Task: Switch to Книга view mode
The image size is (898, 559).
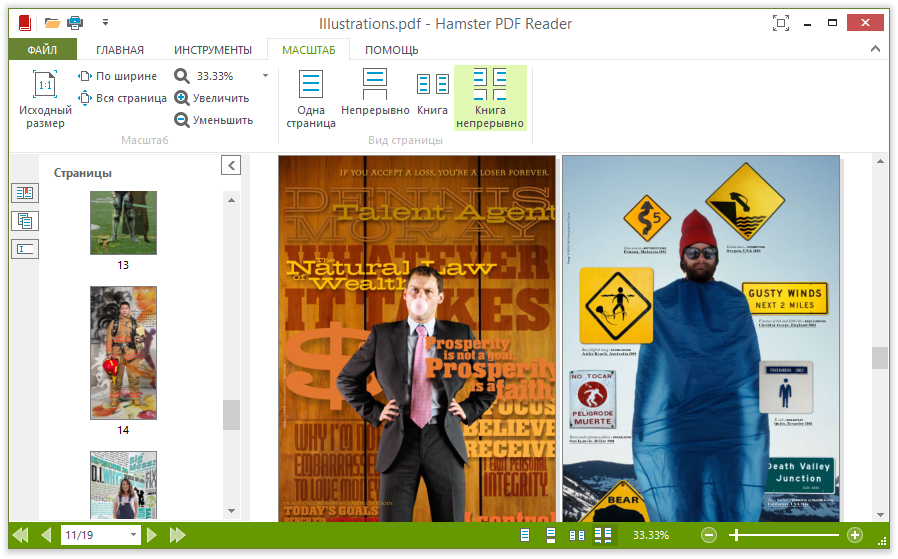Action: (x=432, y=95)
